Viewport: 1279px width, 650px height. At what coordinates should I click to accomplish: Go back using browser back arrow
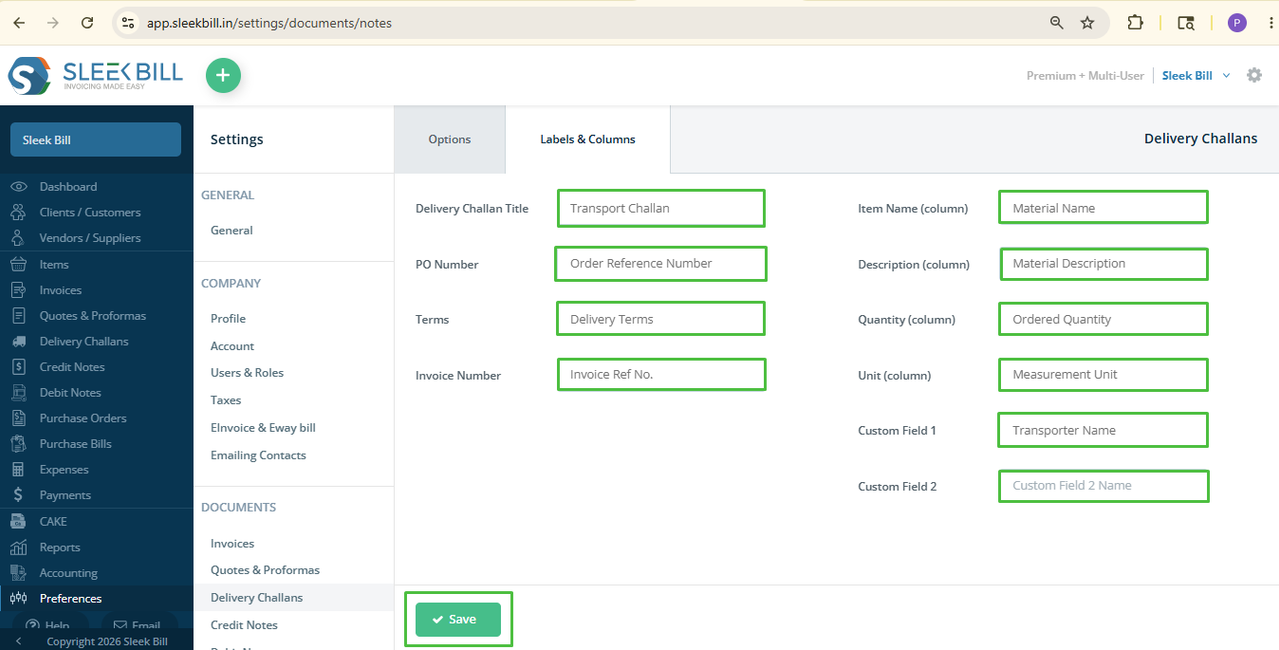point(19,22)
